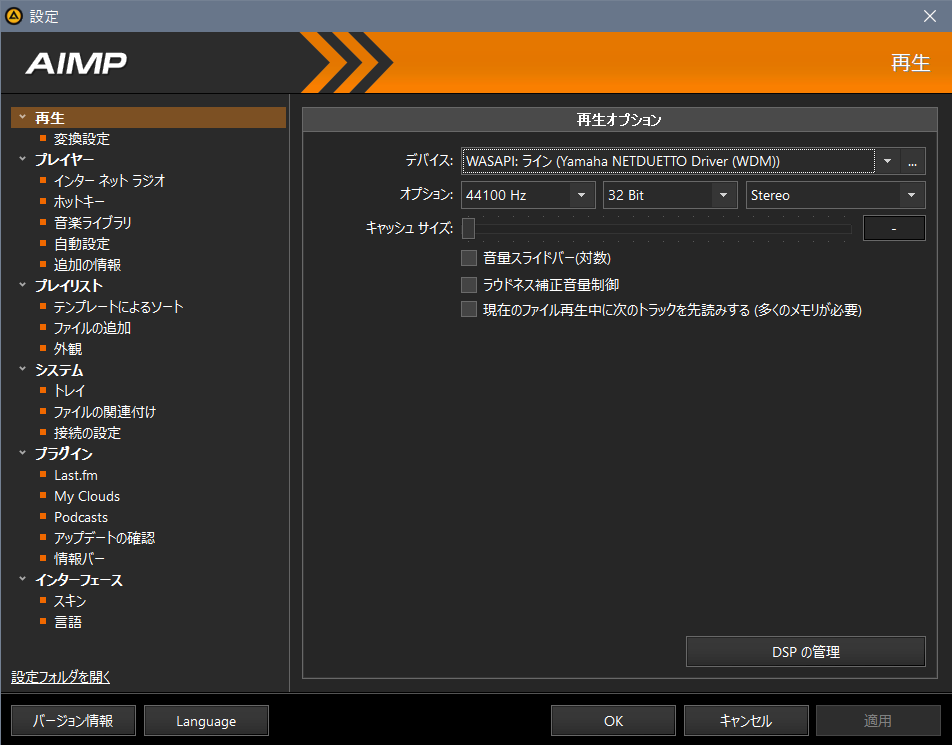Click the キャッシュ サイズ slider thumb
This screenshot has height=745, width=952.
click(x=468, y=228)
